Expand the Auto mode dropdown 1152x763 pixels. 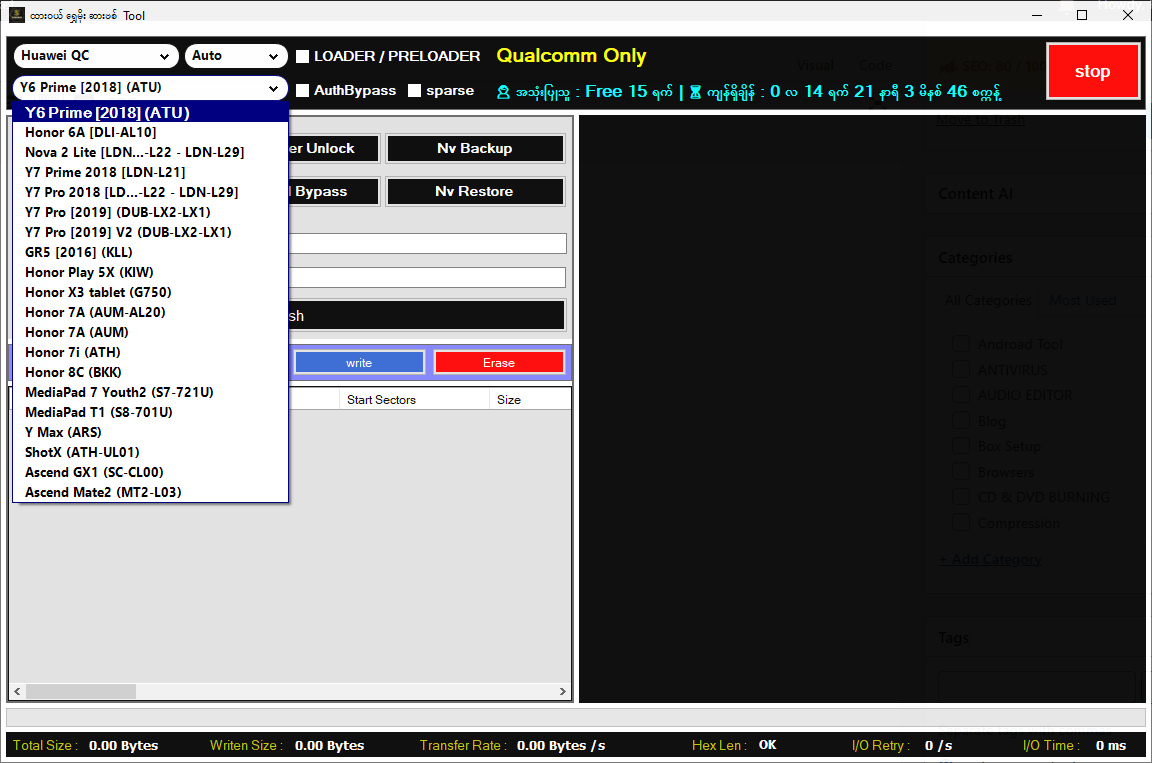(x=236, y=56)
